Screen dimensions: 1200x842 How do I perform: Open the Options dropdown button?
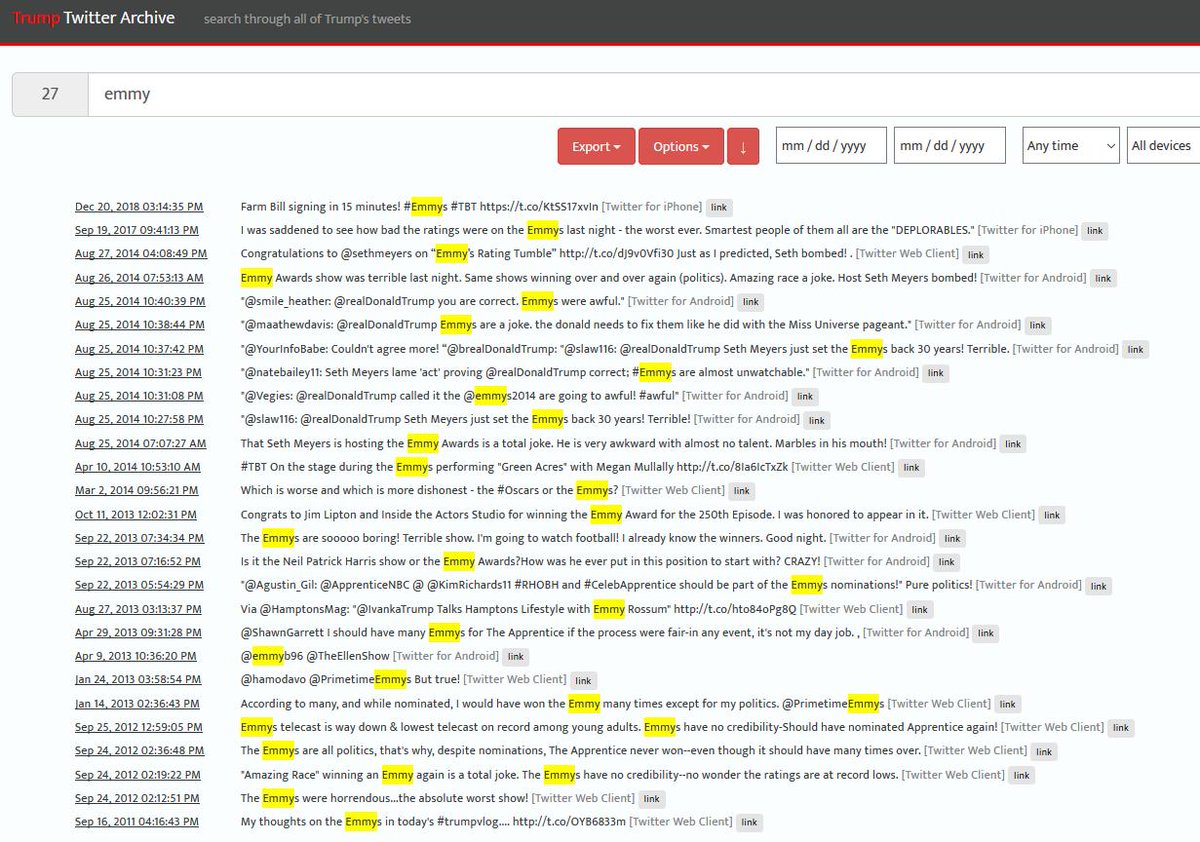pyautogui.click(x=681, y=146)
